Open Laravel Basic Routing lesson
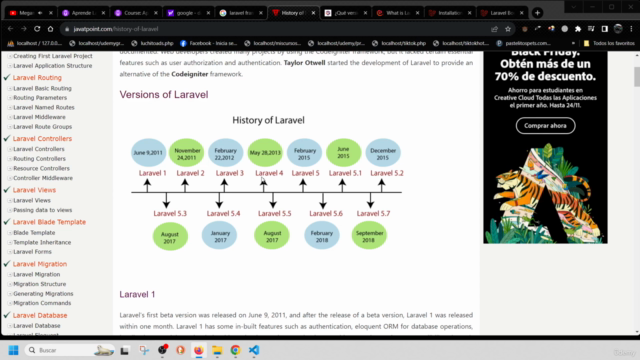 42,88
